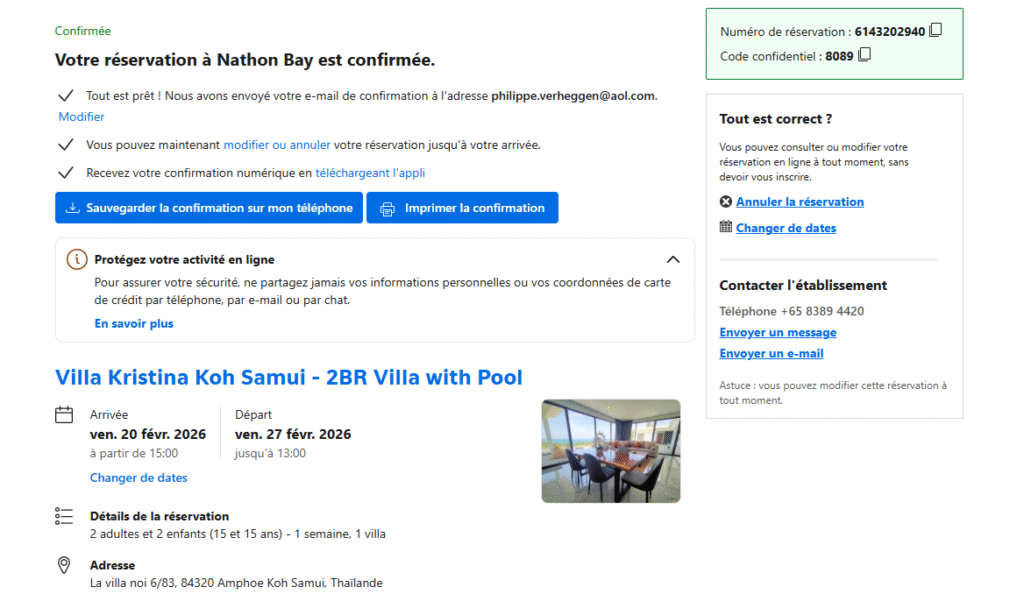Click the address location pin icon
The image size is (1024, 594).
(x=64, y=565)
